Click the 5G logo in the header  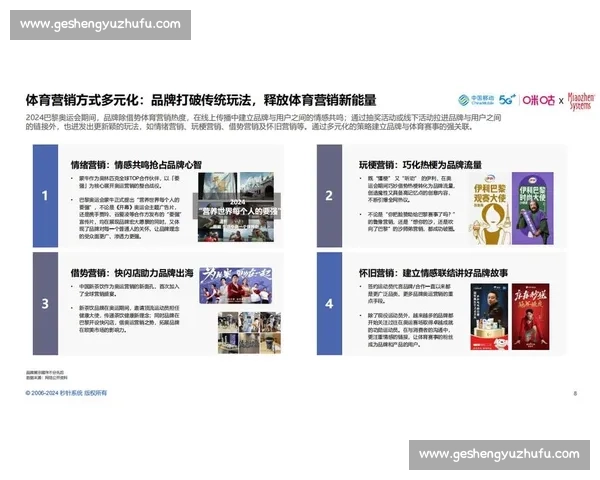tap(507, 100)
